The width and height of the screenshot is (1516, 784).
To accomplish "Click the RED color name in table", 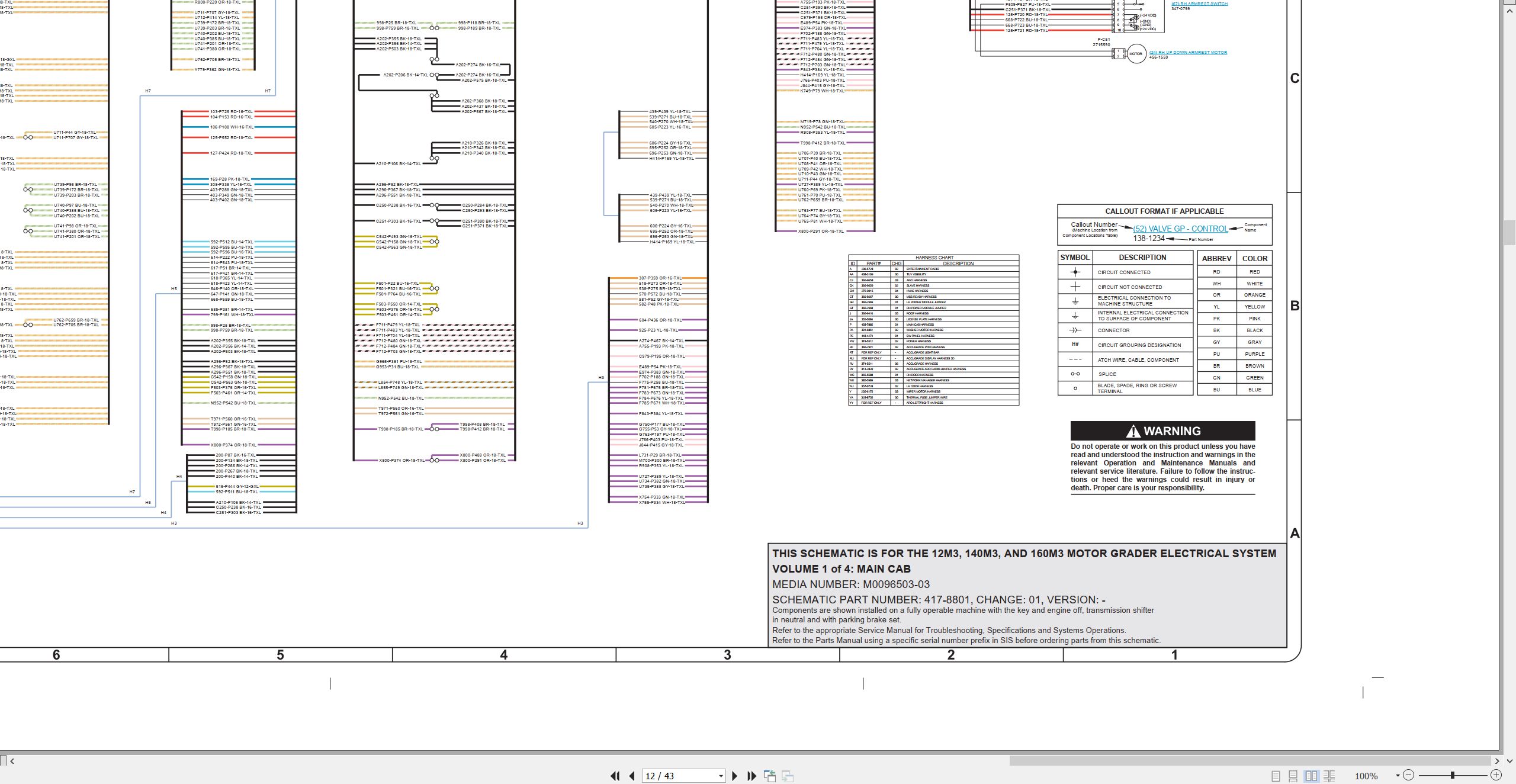I will click(x=1254, y=272).
